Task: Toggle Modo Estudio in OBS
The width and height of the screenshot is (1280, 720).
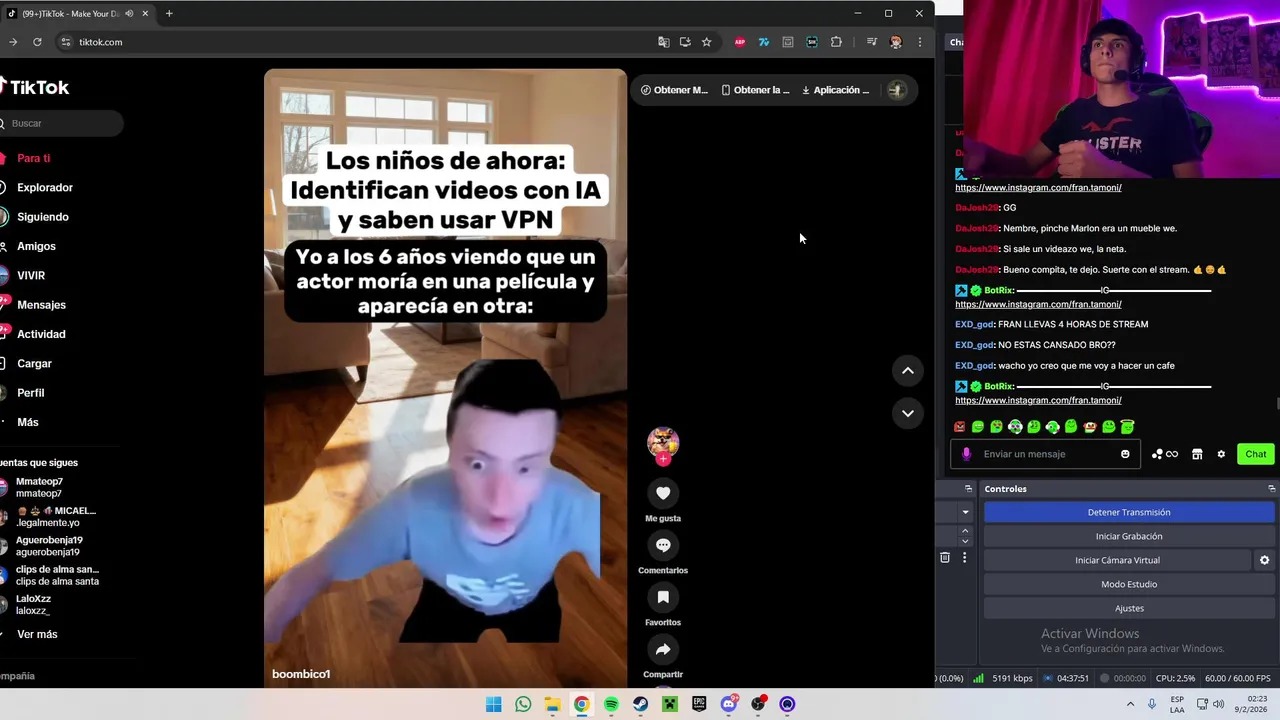Action: tap(1129, 584)
